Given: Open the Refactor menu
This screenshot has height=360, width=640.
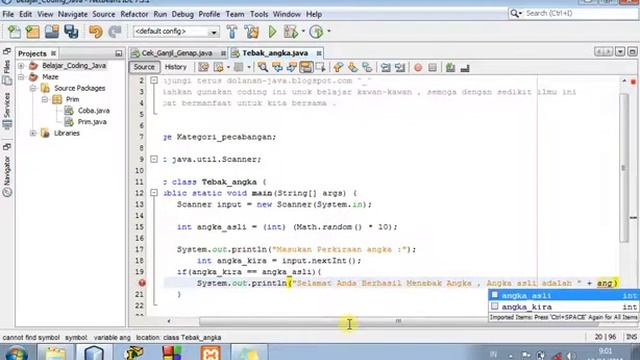Looking at the screenshot, I should [134, 14].
